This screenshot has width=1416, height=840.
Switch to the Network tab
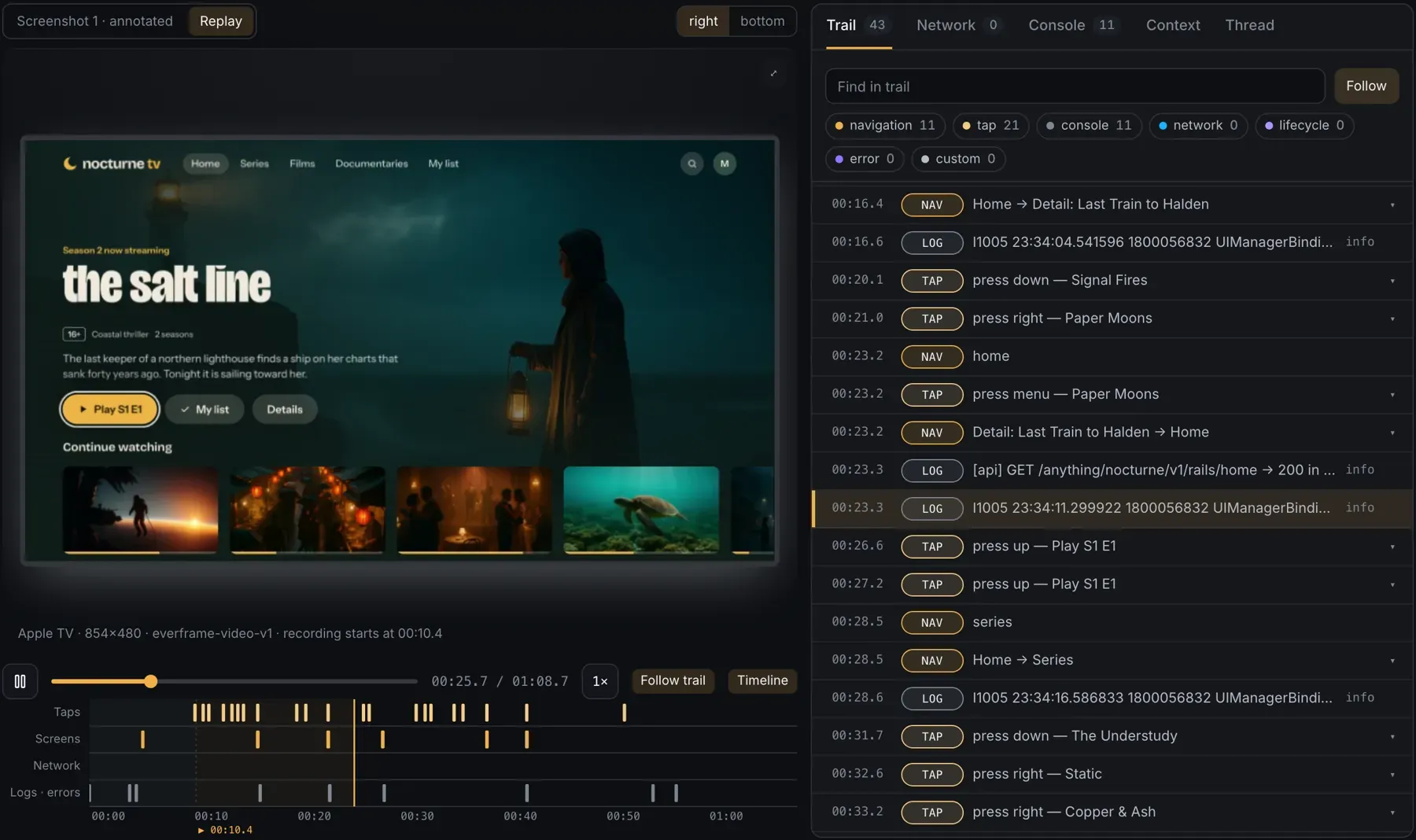click(958, 25)
